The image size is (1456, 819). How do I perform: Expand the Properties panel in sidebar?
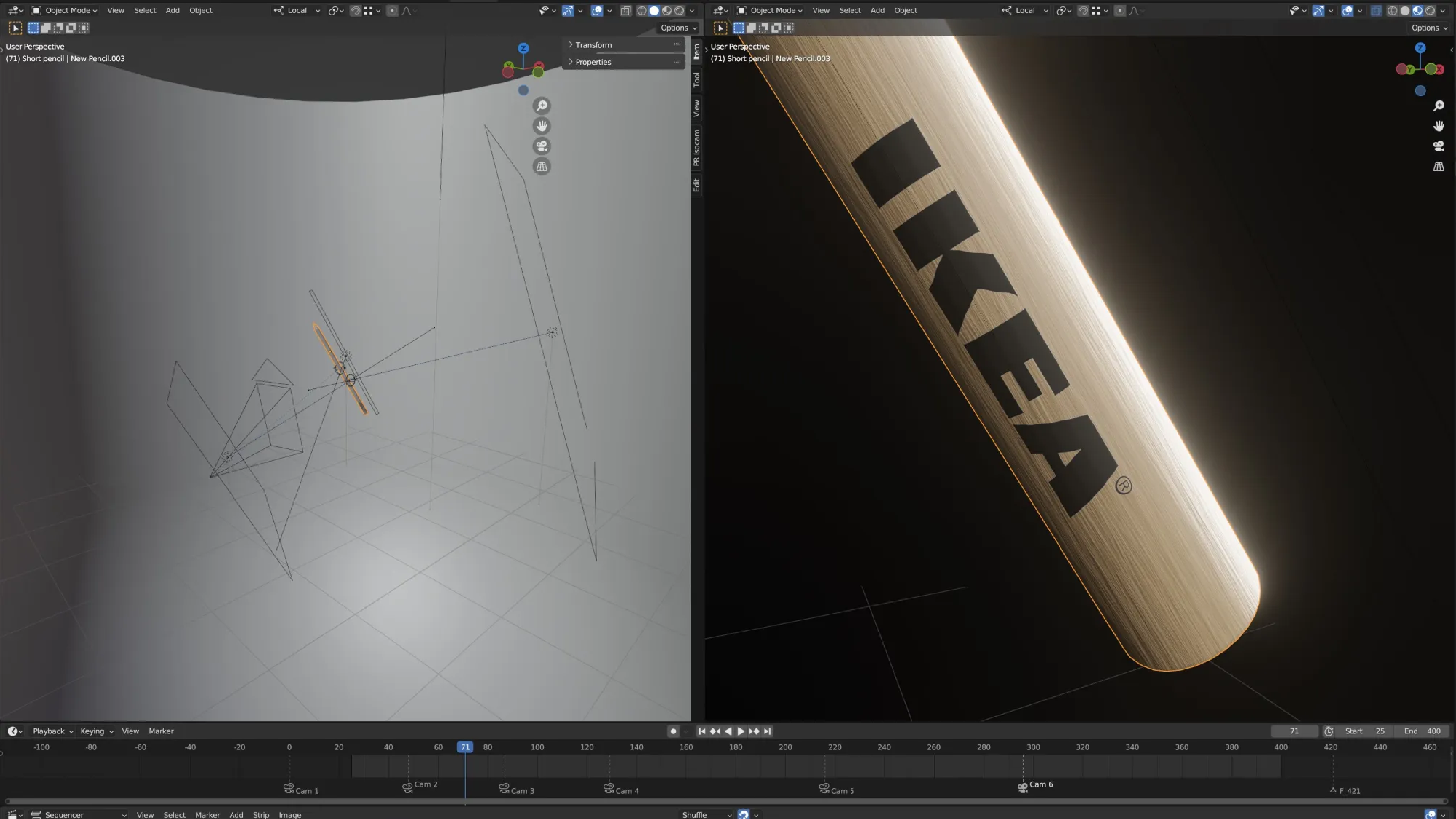593,62
